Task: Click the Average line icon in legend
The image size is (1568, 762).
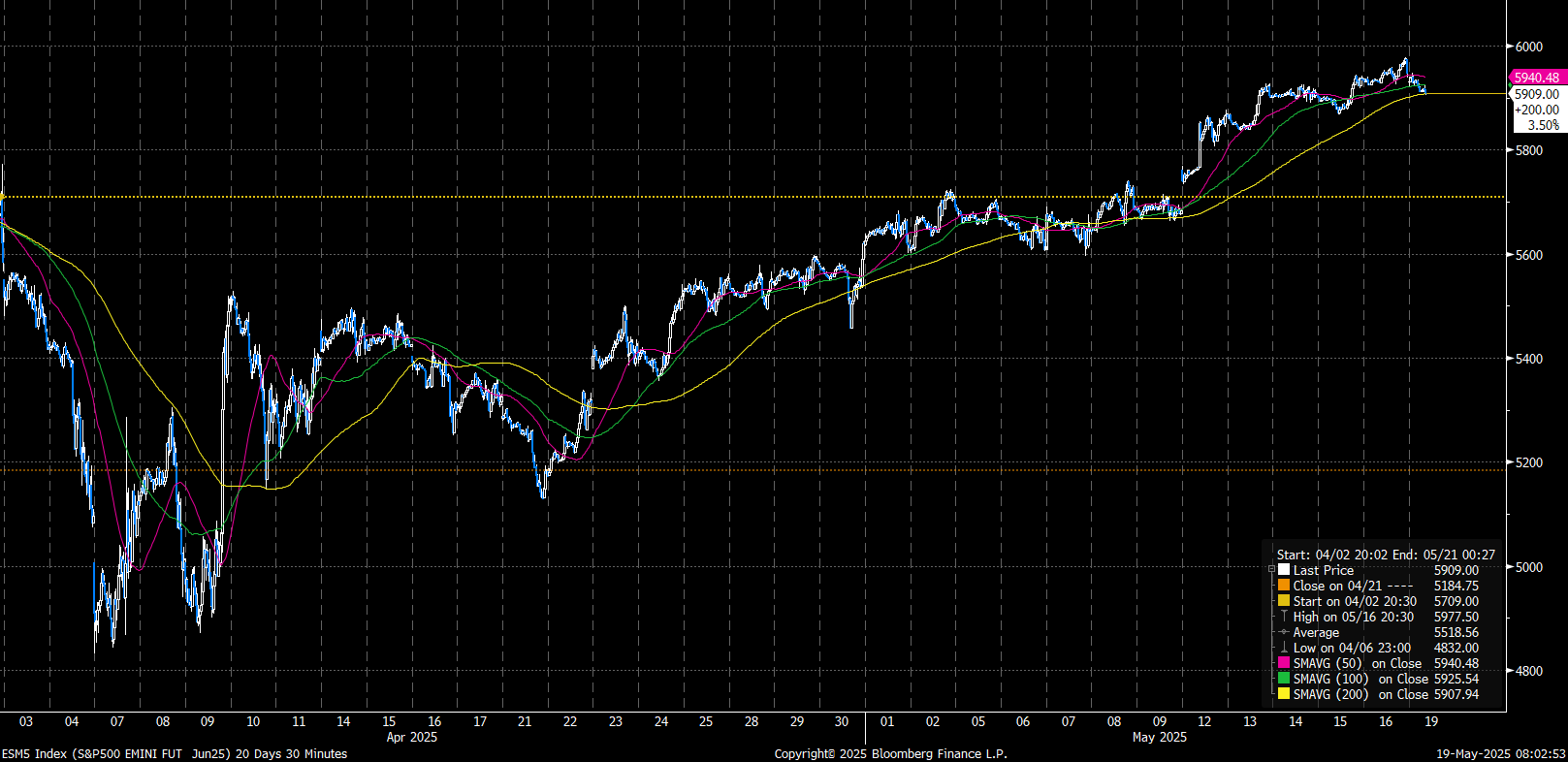Action: coord(1284,632)
